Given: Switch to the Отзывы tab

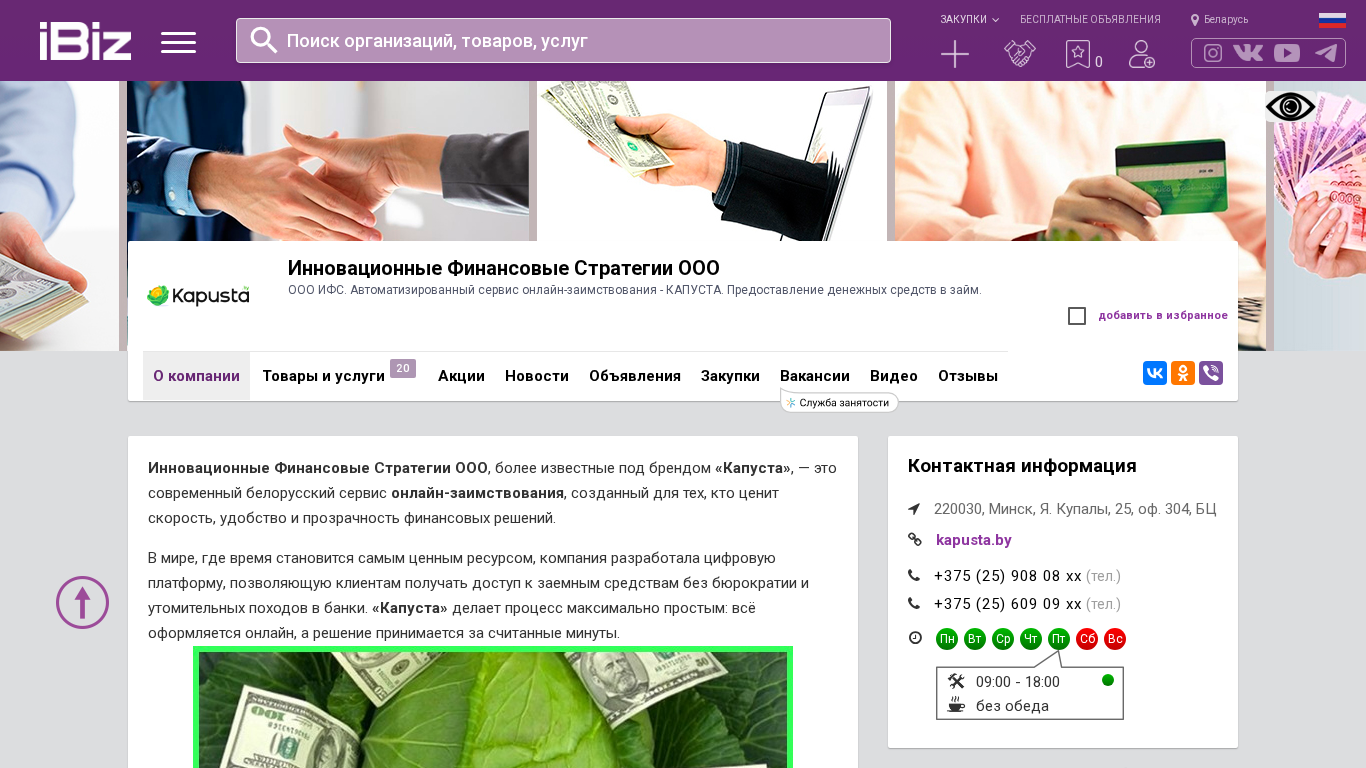Looking at the screenshot, I should point(968,376).
